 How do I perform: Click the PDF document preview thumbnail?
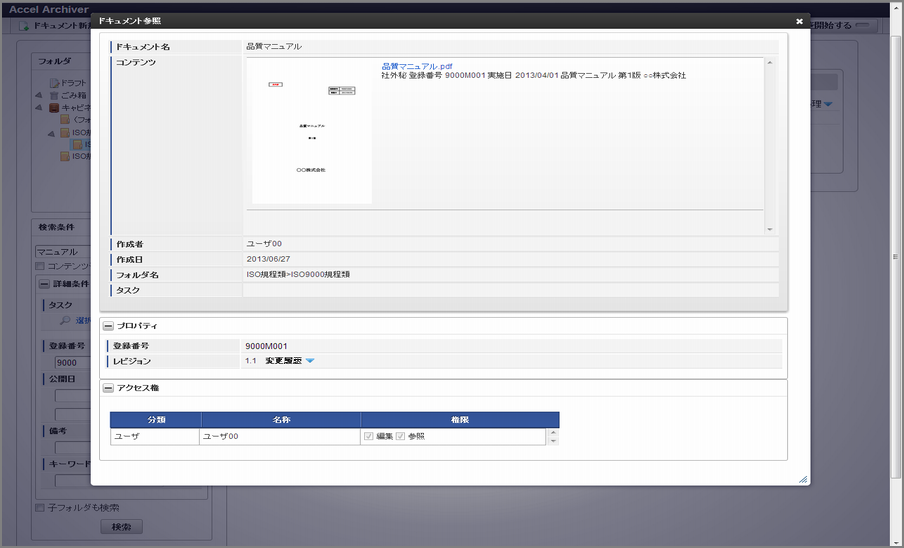point(312,132)
